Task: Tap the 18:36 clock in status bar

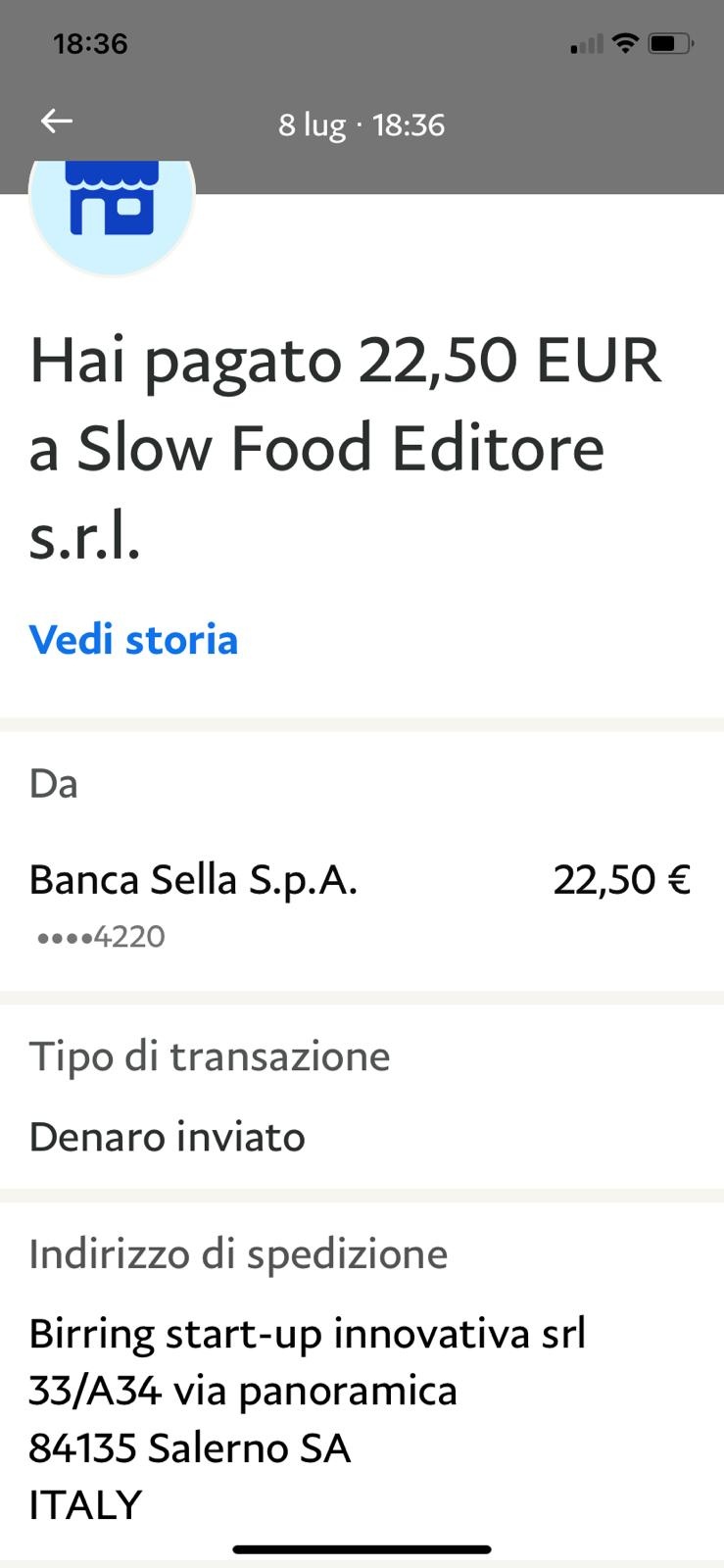Action: pyautogui.click(x=90, y=44)
